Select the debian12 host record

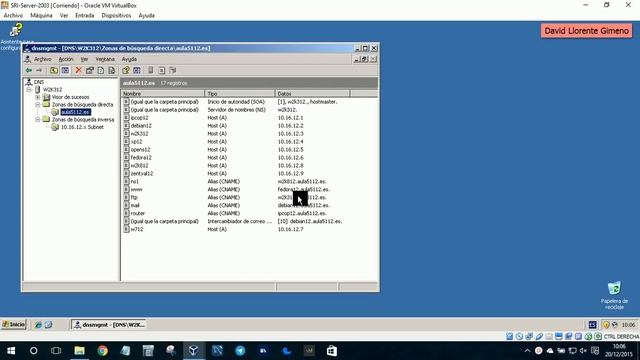(141, 126)
